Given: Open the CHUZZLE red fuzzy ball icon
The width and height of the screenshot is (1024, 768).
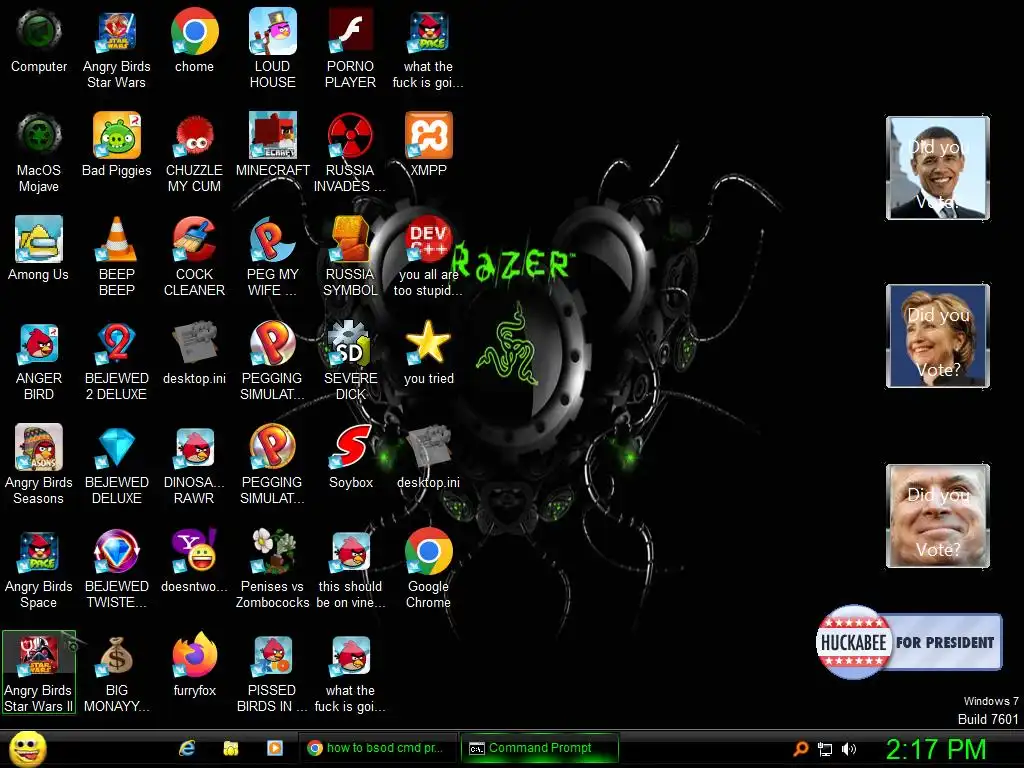Looking at the screenshot, I should tap(194, 153).
